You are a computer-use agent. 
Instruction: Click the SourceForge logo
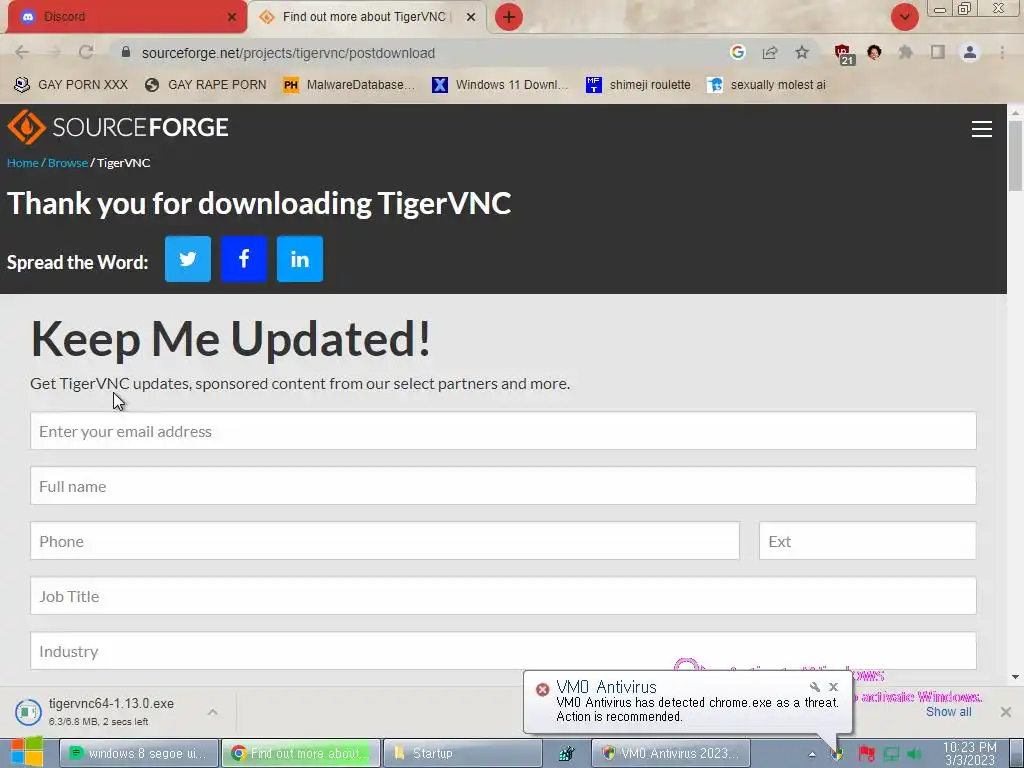118,127
